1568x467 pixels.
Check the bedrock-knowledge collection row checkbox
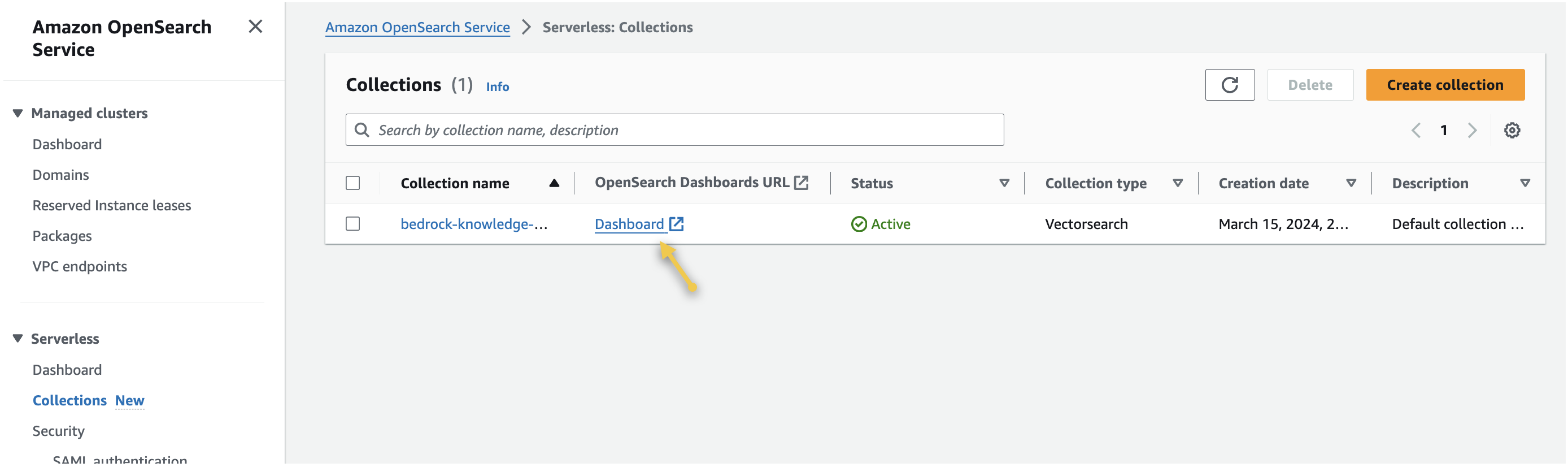click(352, 224)
